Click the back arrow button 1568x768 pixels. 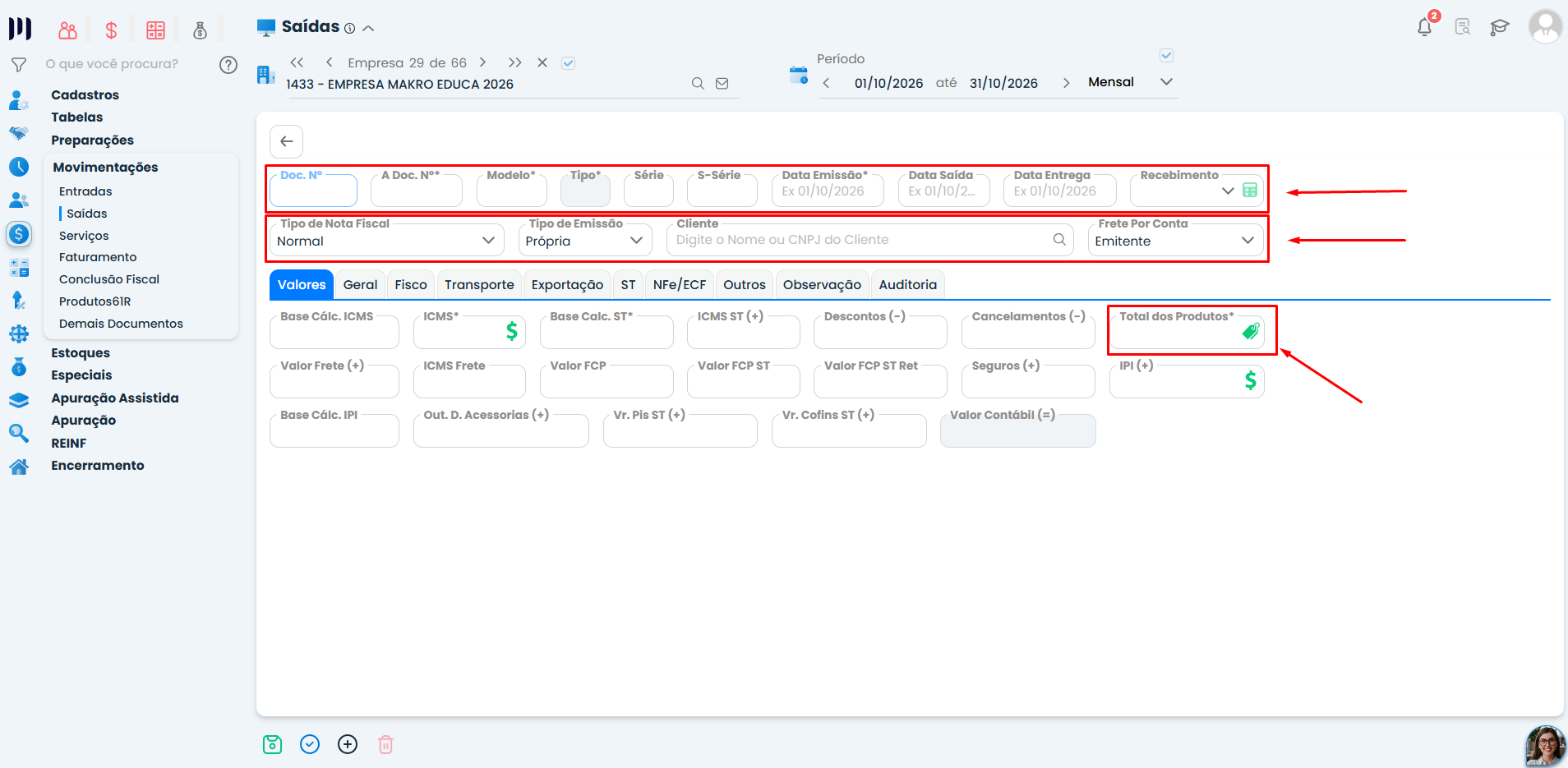(286, 141)
